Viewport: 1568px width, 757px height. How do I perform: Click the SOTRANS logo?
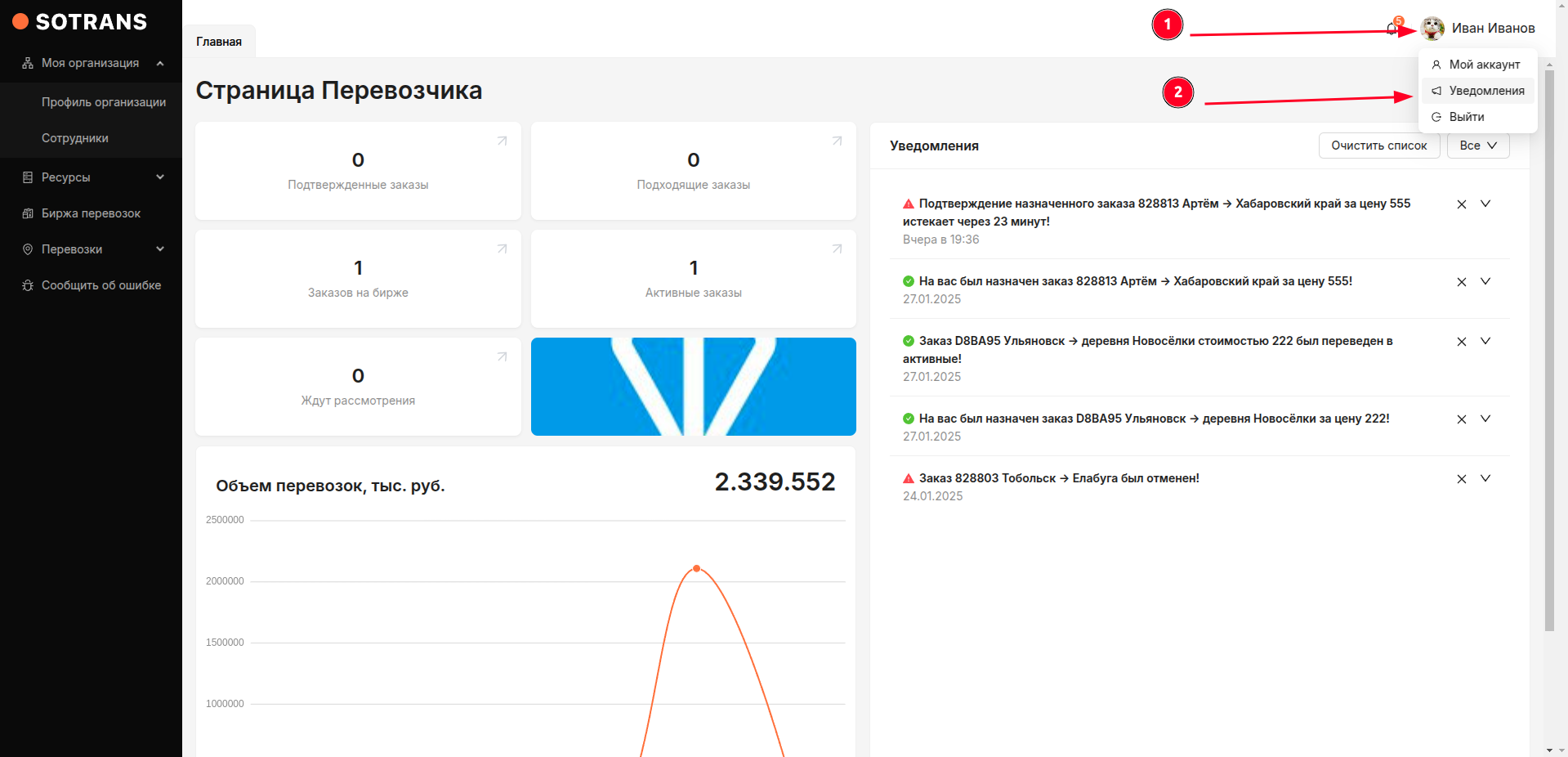click(x=80, y=22)
